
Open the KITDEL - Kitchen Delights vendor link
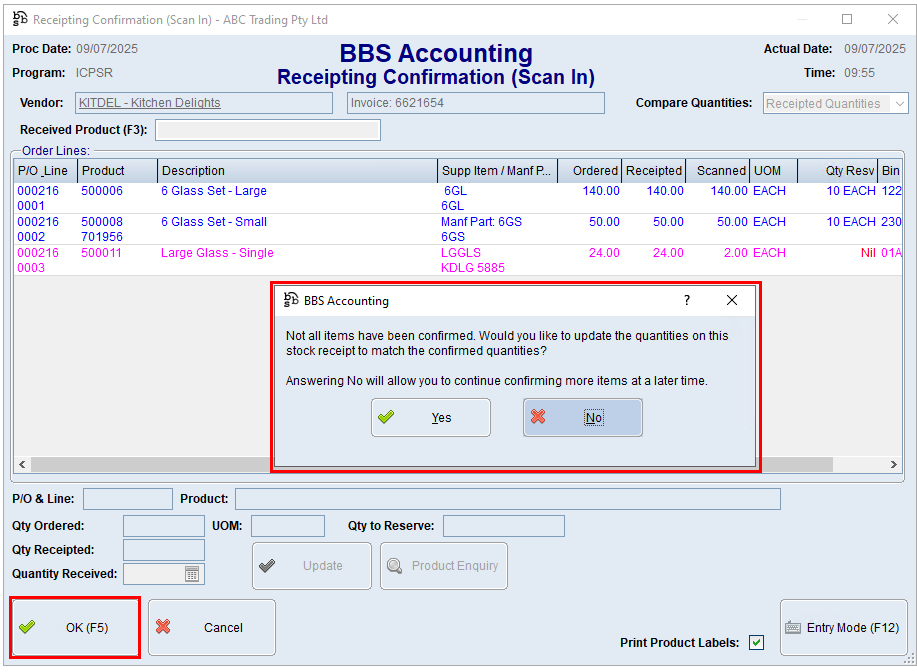pyautogui.click(x=150, y=103)
